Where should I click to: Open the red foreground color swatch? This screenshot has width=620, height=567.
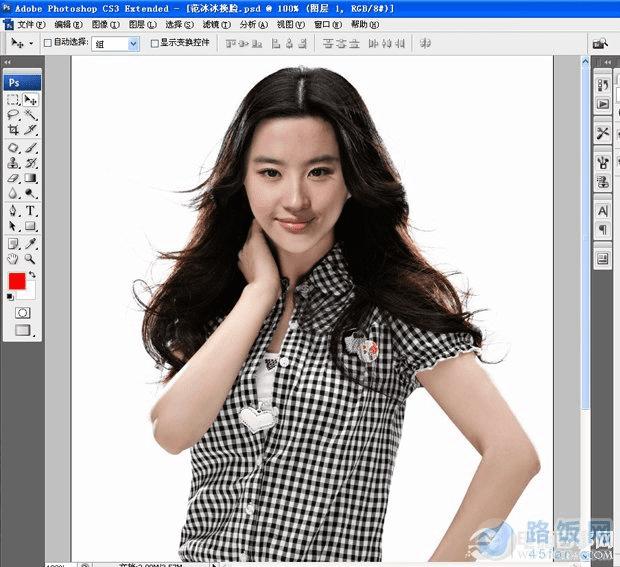coord(17,281)
